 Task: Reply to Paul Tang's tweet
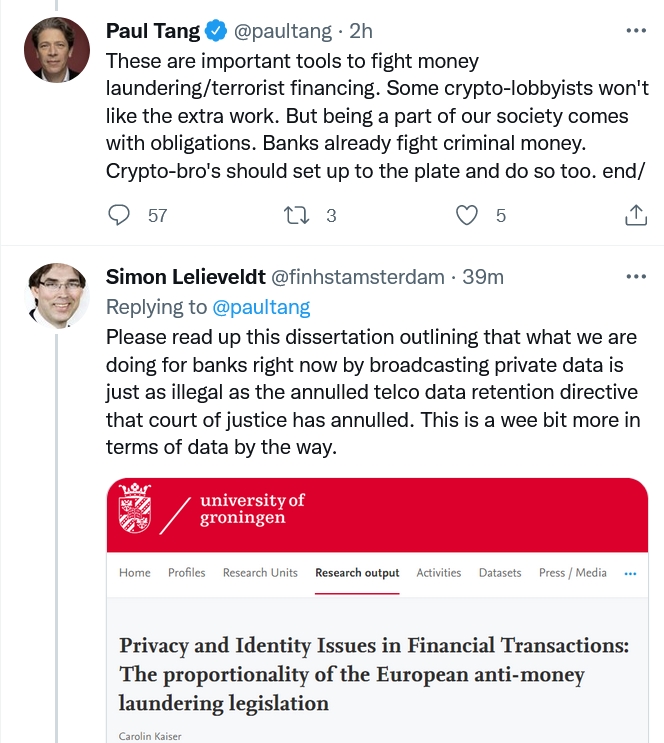point(118,215)
